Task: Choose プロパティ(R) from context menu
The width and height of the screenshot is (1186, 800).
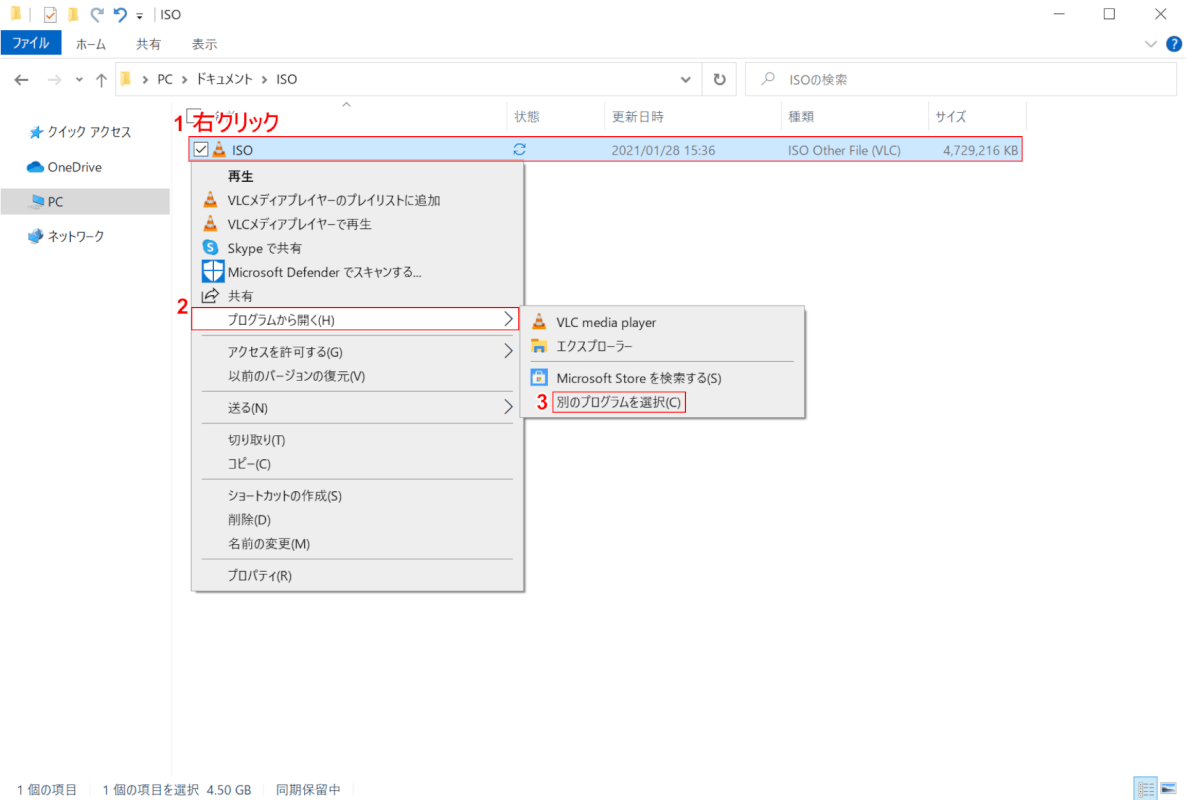Action: 259,575
